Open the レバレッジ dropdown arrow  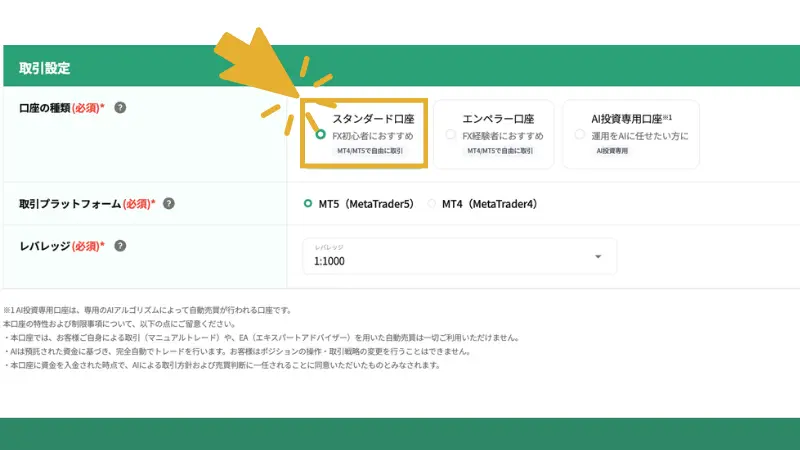[x=598, y=257]
